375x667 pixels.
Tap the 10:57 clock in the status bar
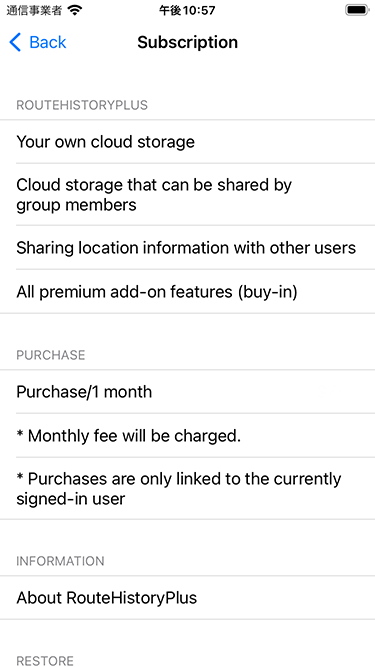[187, 10]
